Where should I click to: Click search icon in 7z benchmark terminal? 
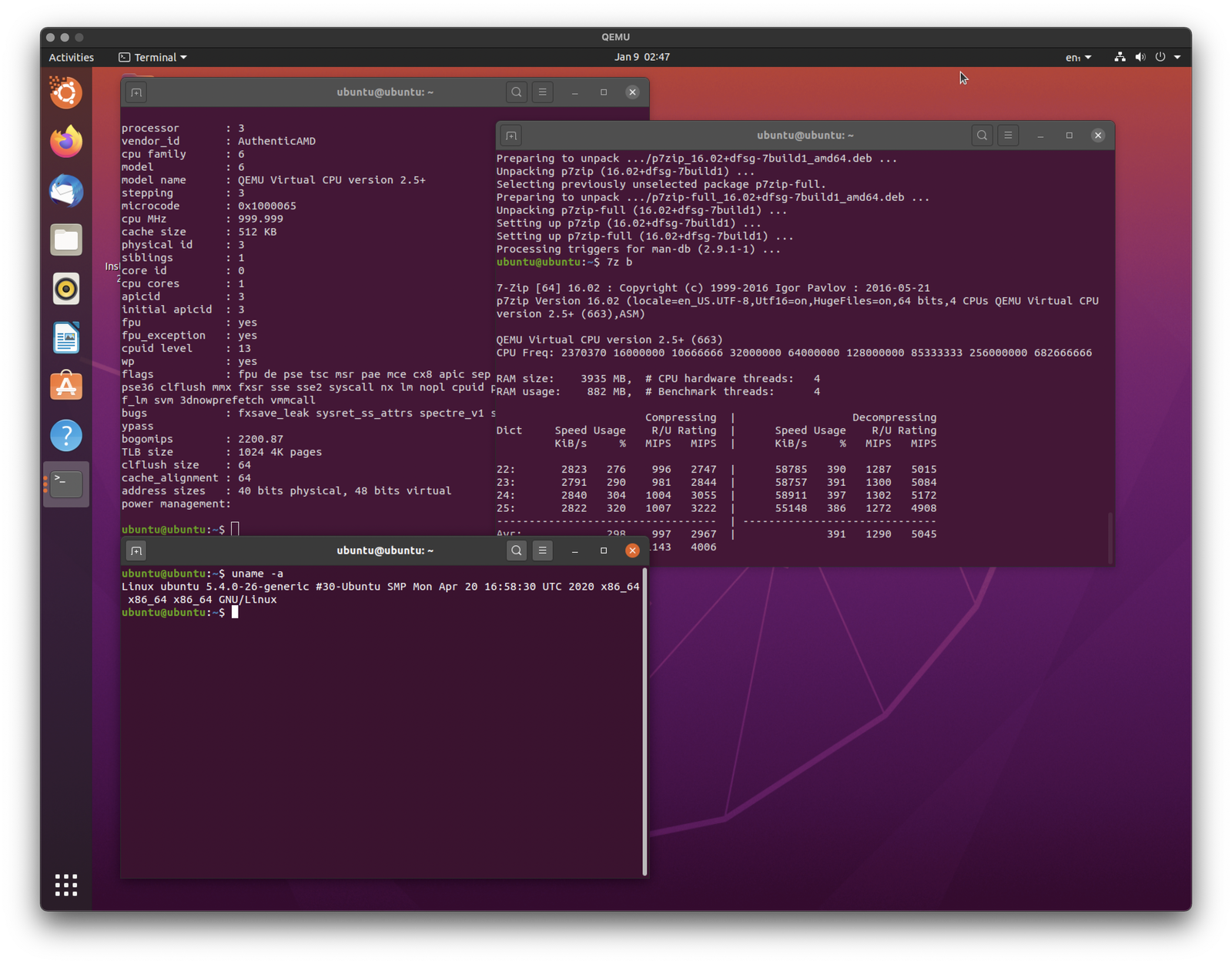(x=982, y=136)
